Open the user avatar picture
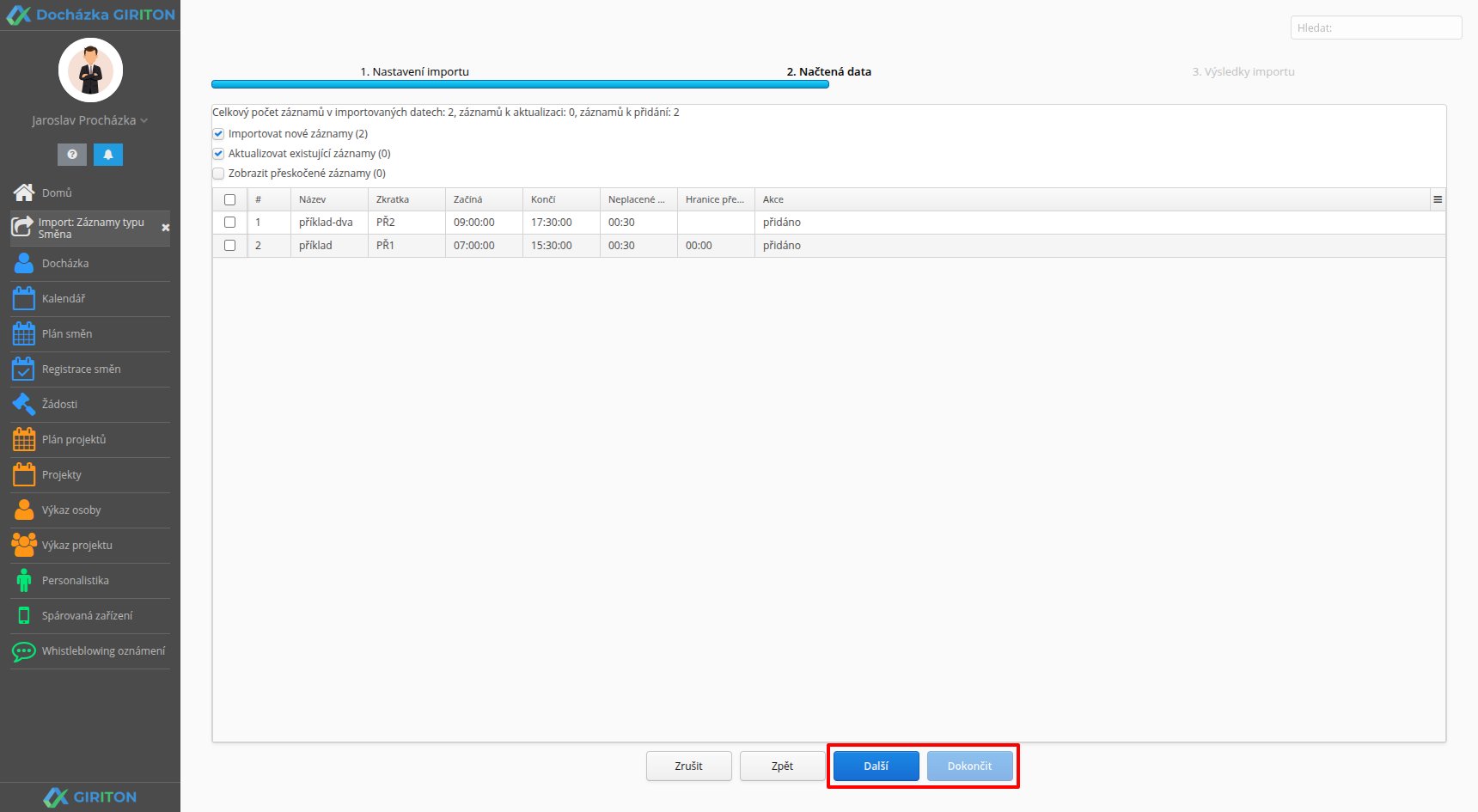 90,70
